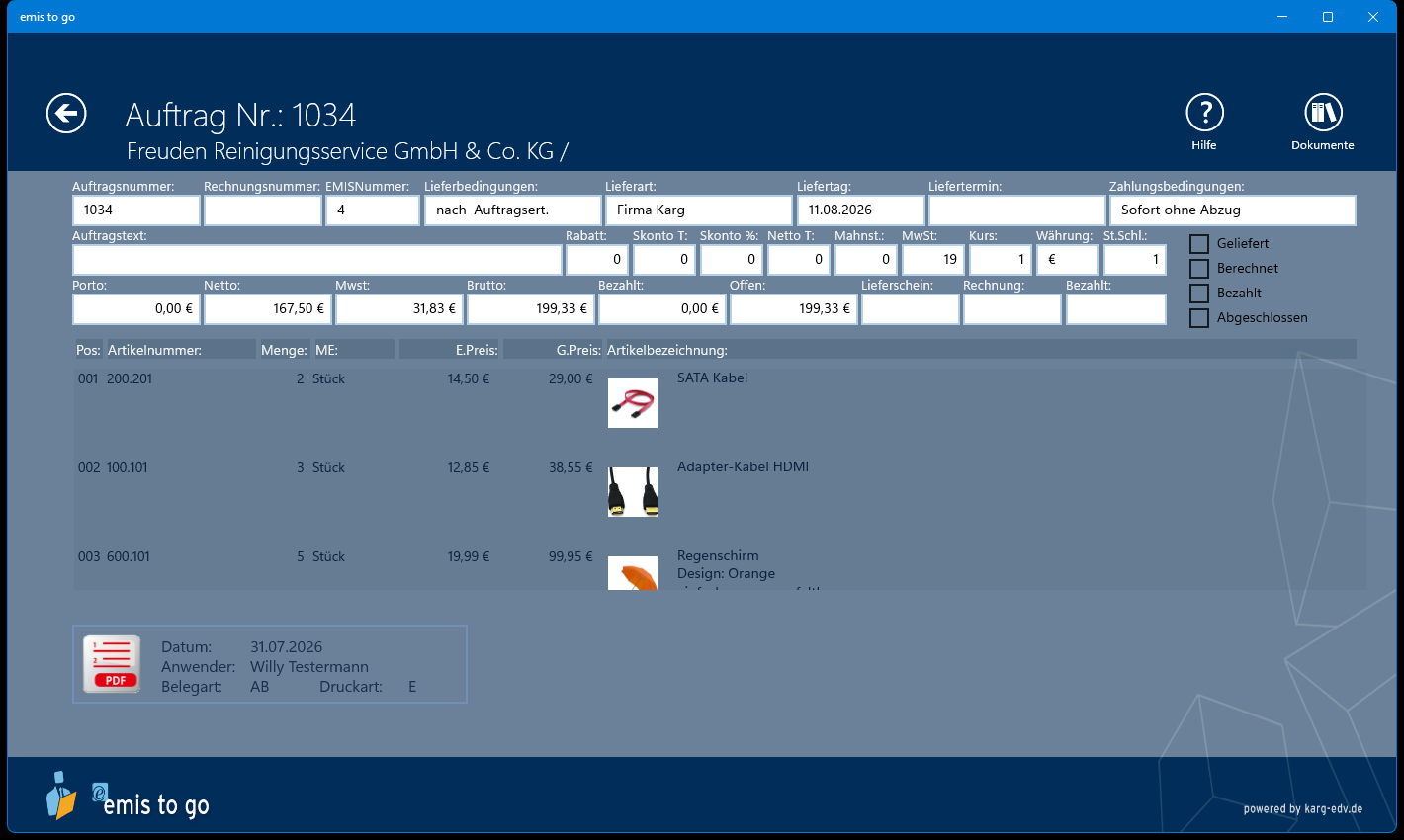Tick the Bezahlt checkbox
Image resolution: width=1404 pixels, height=840 pixels.
click(x=1199, y=294)
